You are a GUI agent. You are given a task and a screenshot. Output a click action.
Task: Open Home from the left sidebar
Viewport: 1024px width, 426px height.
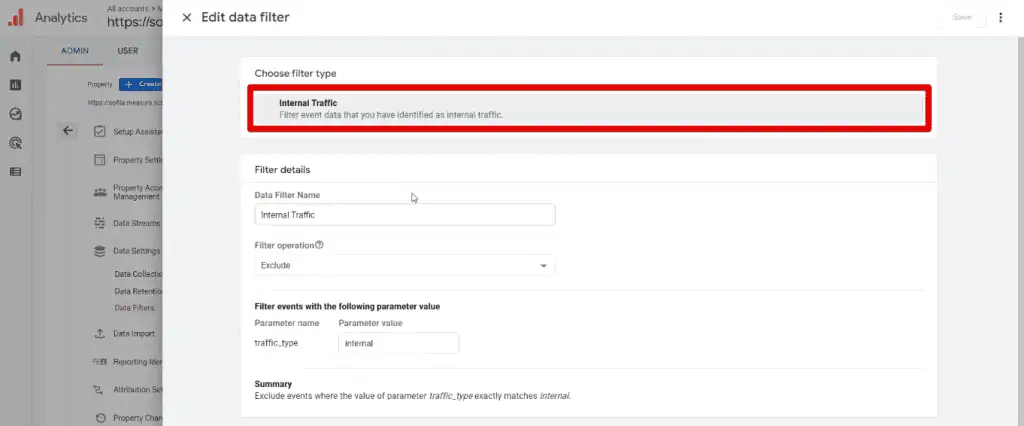[x=16, y=56]
